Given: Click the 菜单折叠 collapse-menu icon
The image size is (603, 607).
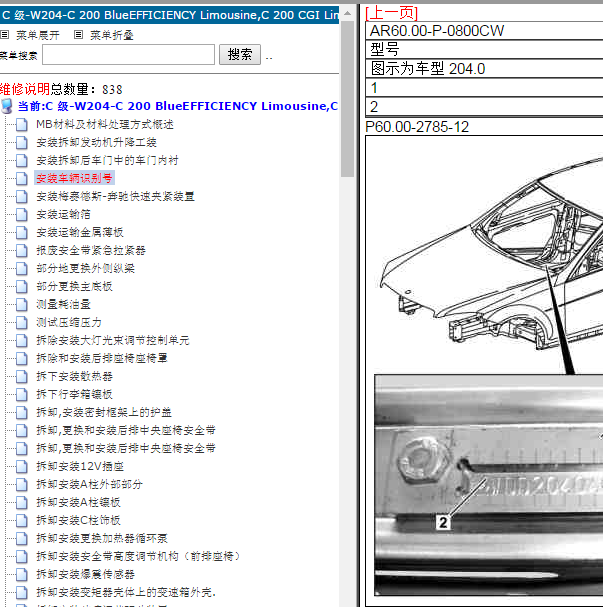Looking at the screenshot, I should pyautogui.click(x=78, y=35).
